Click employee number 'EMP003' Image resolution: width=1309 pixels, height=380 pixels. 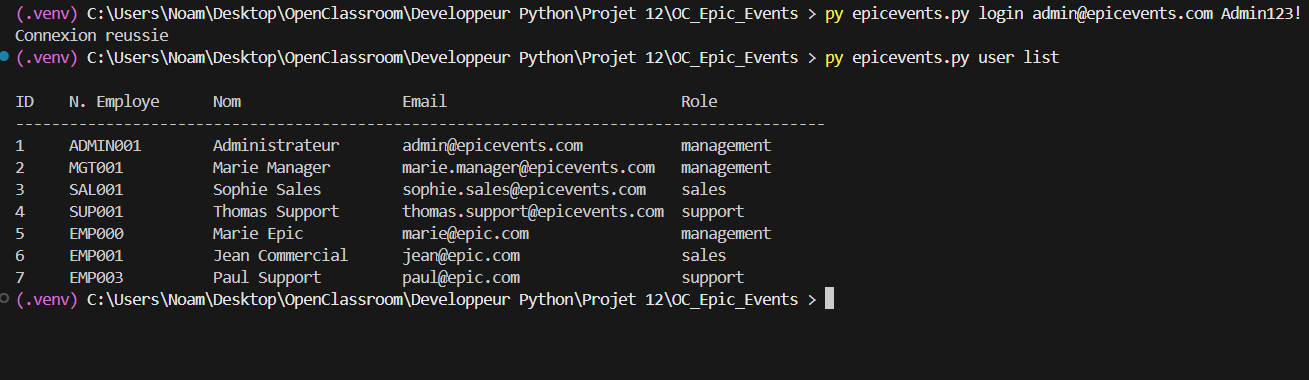[96, 278]
